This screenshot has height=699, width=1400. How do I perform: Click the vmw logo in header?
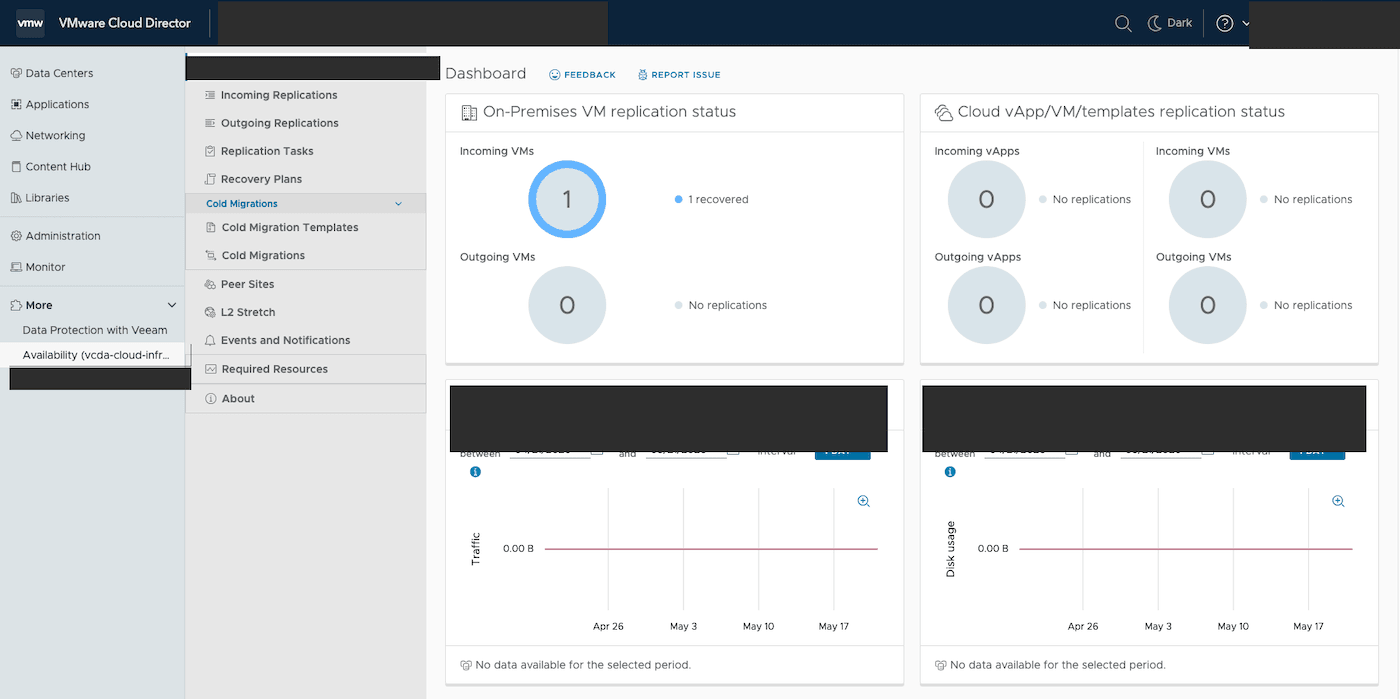pos(30,23)
